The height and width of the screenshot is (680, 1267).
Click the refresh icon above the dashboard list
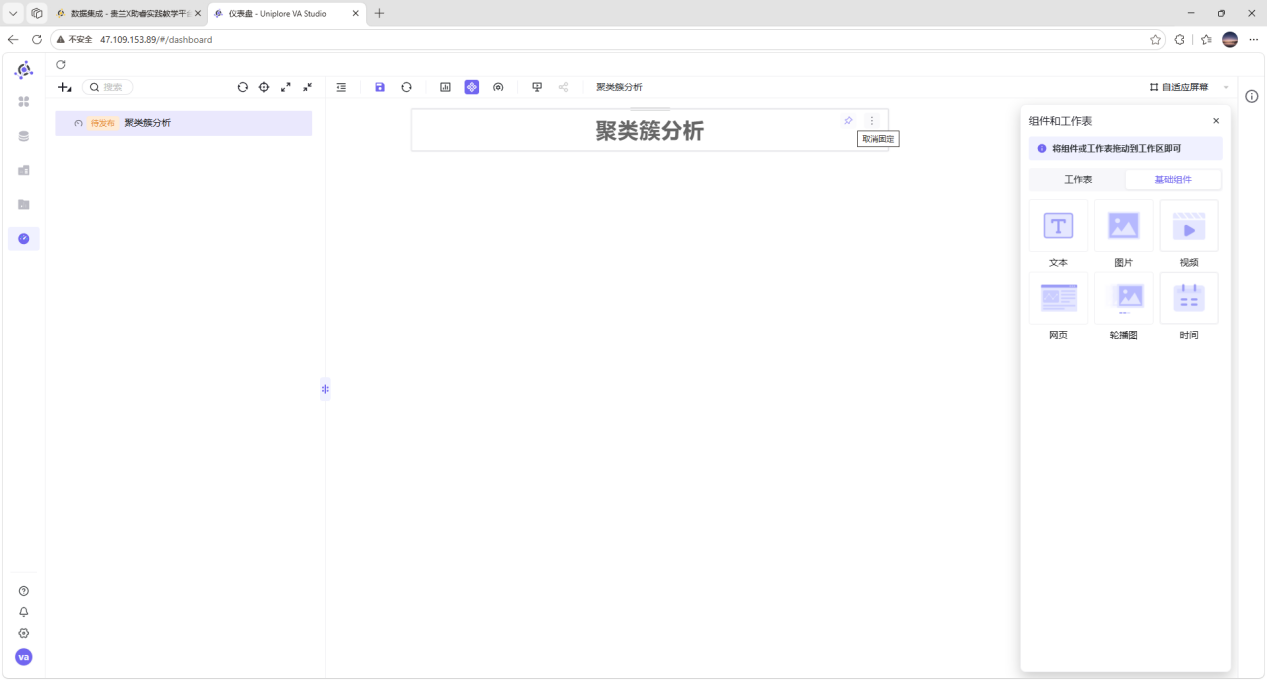point(61,64)
